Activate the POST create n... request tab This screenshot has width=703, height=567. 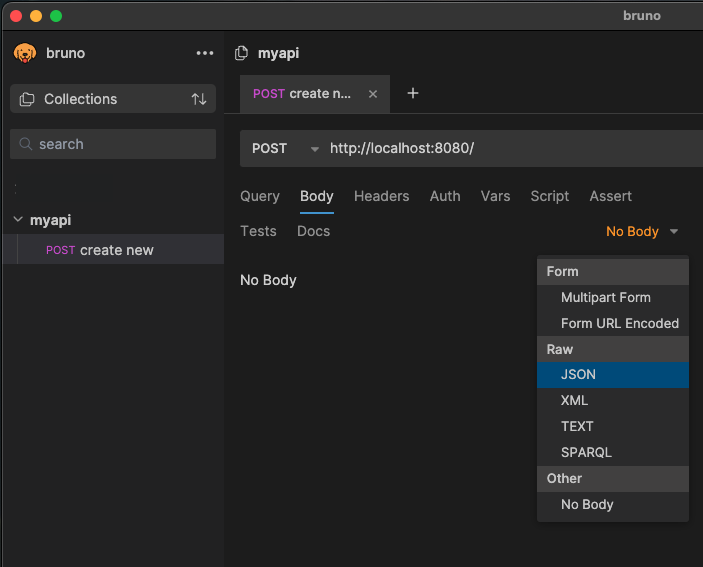click(x=315, y=94)
